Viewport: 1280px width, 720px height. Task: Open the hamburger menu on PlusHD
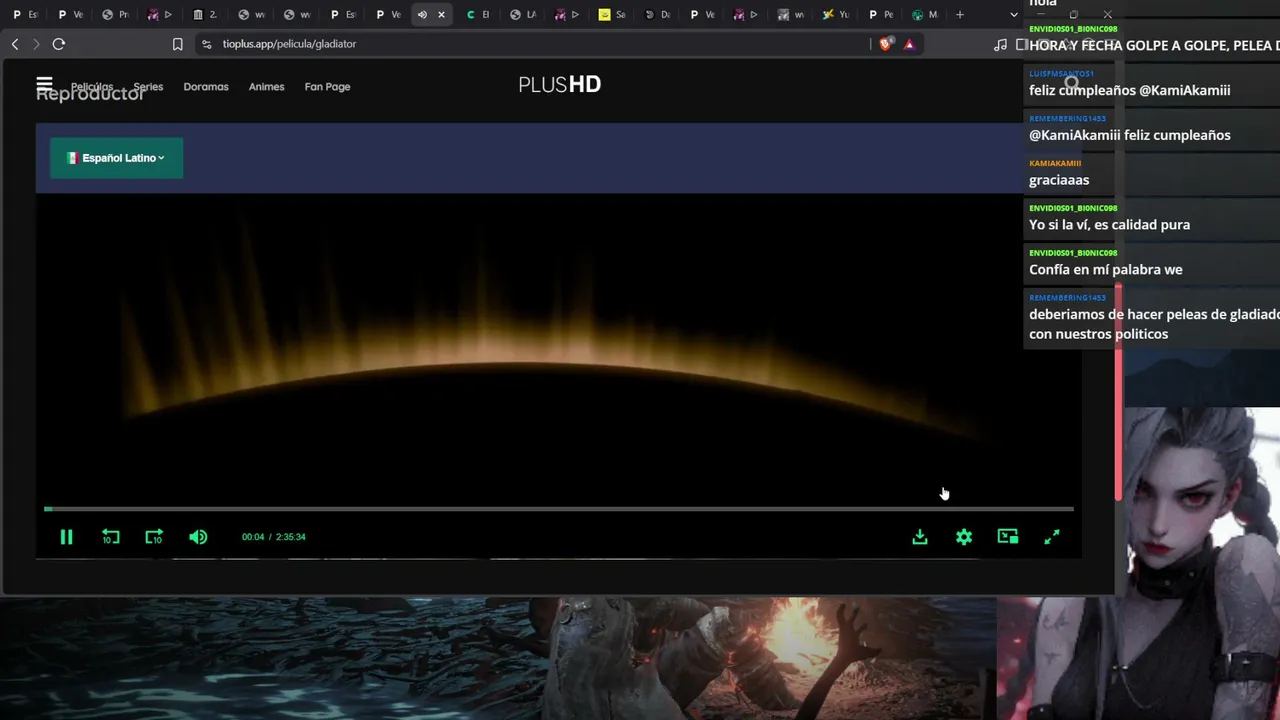click(x=44, y=83)
